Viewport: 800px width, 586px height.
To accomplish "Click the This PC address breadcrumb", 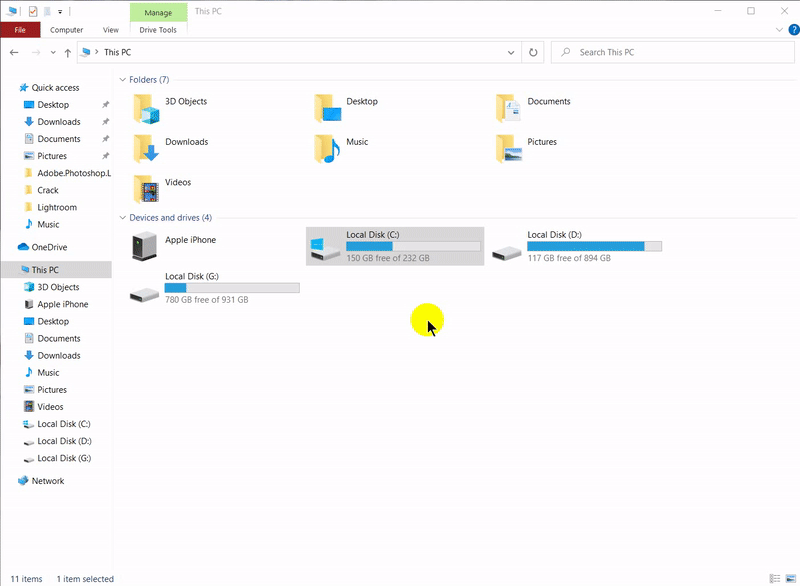I will pos(117,53).
